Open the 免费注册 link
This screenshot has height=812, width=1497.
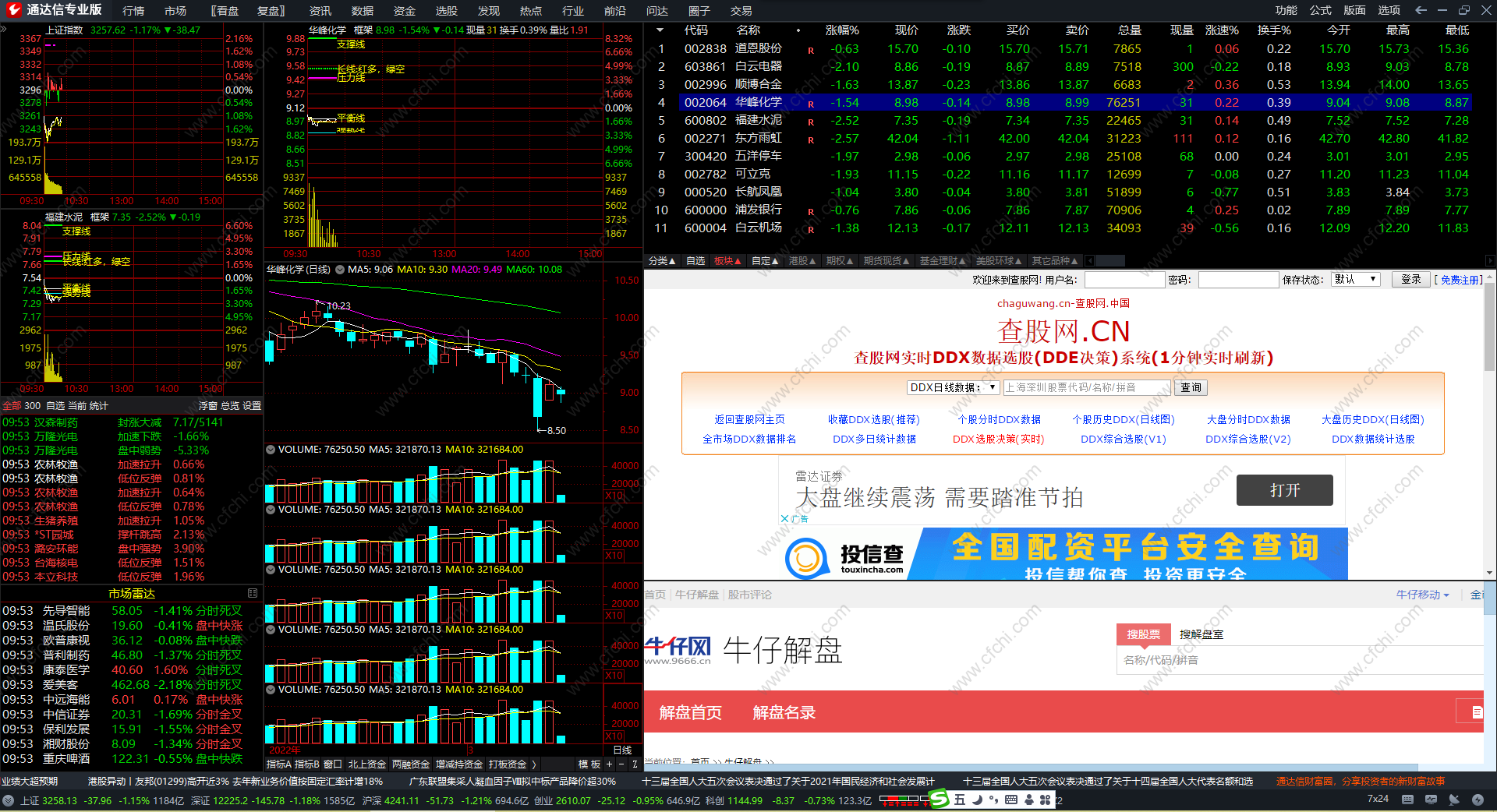[x=1460, y=280]
